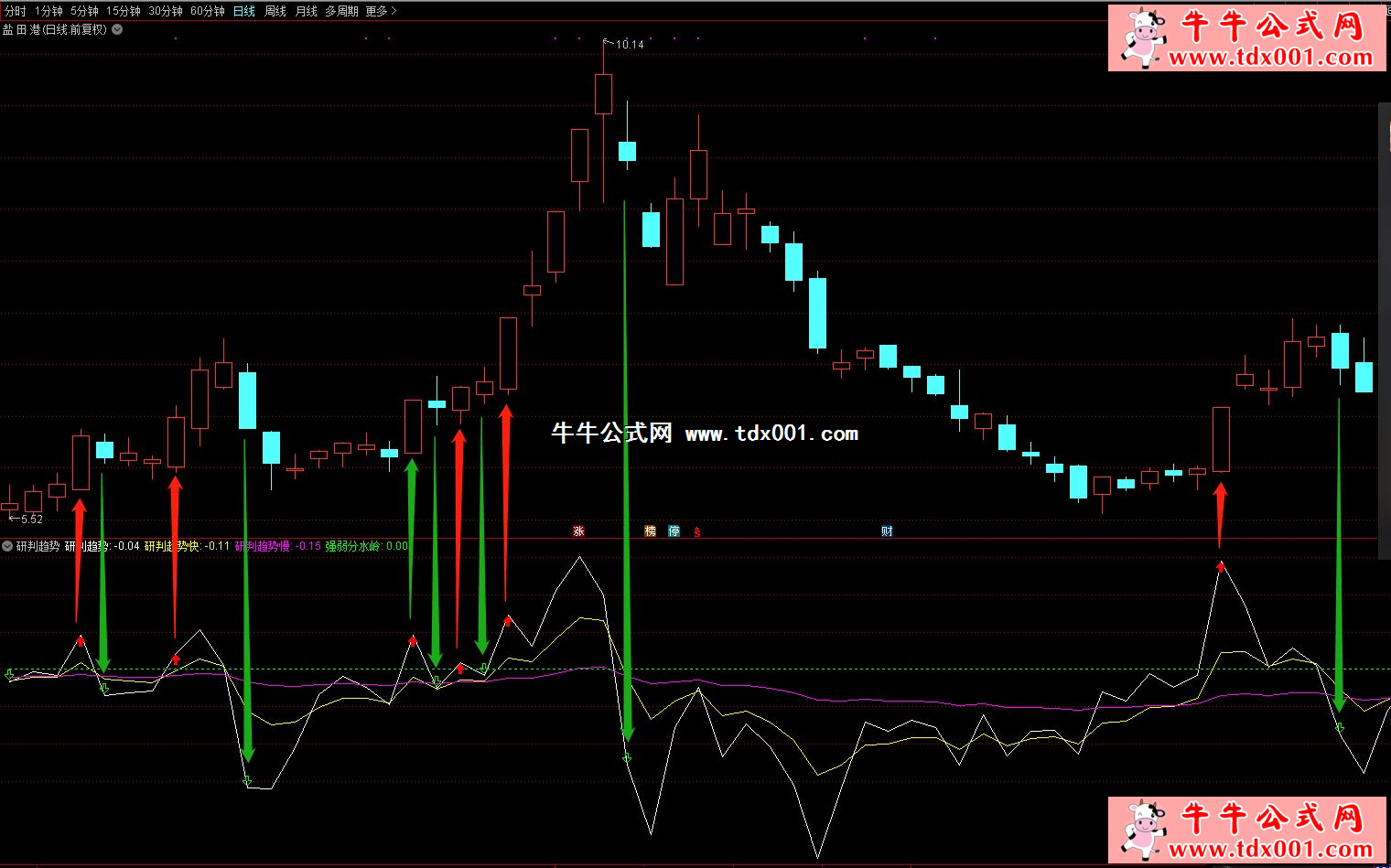Click the orange 榜 marker icon
1391x868 pixels.
click(651, 530)
